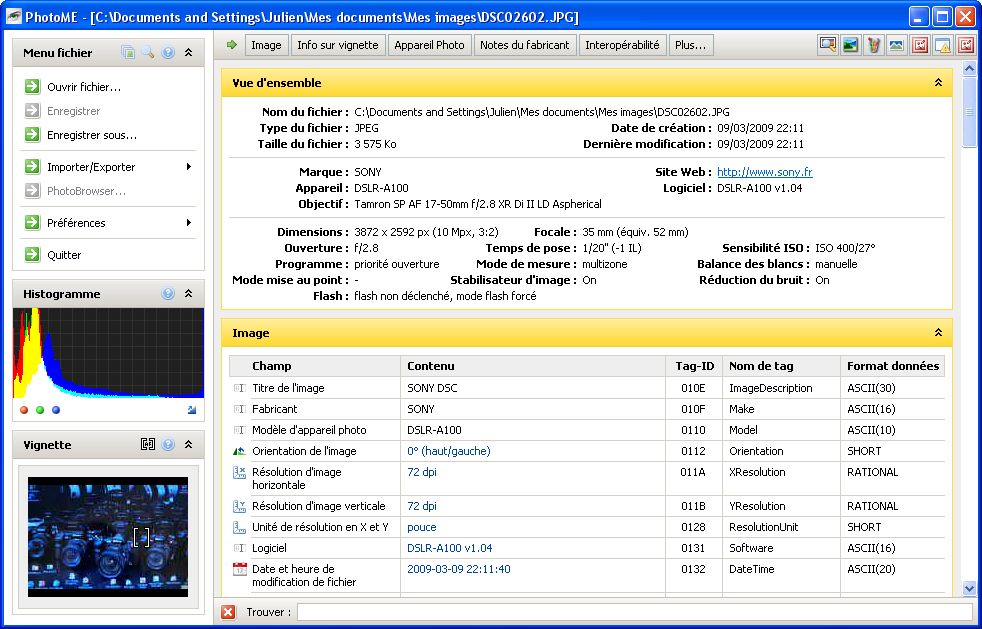
Task: Expand the Préférences submenu arrow
Action: [189, 222]
